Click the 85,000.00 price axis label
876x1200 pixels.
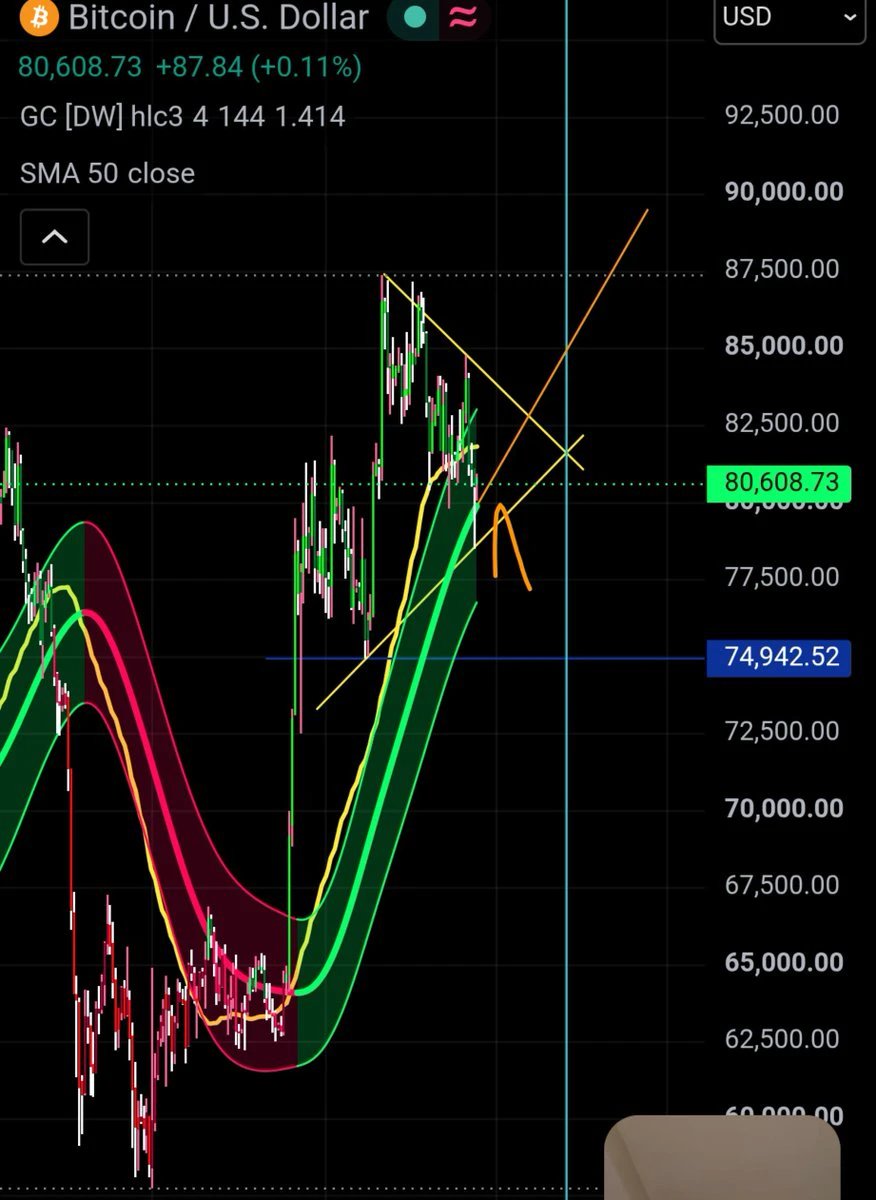tap(784, 346)
